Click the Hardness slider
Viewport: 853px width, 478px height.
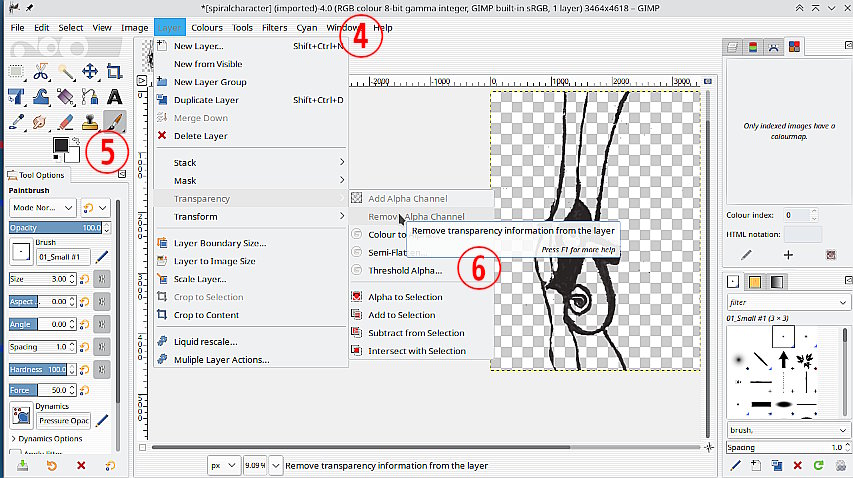38,369
